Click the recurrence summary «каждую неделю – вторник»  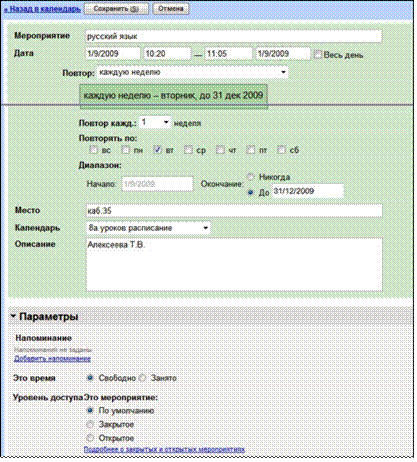pos(173,96)
